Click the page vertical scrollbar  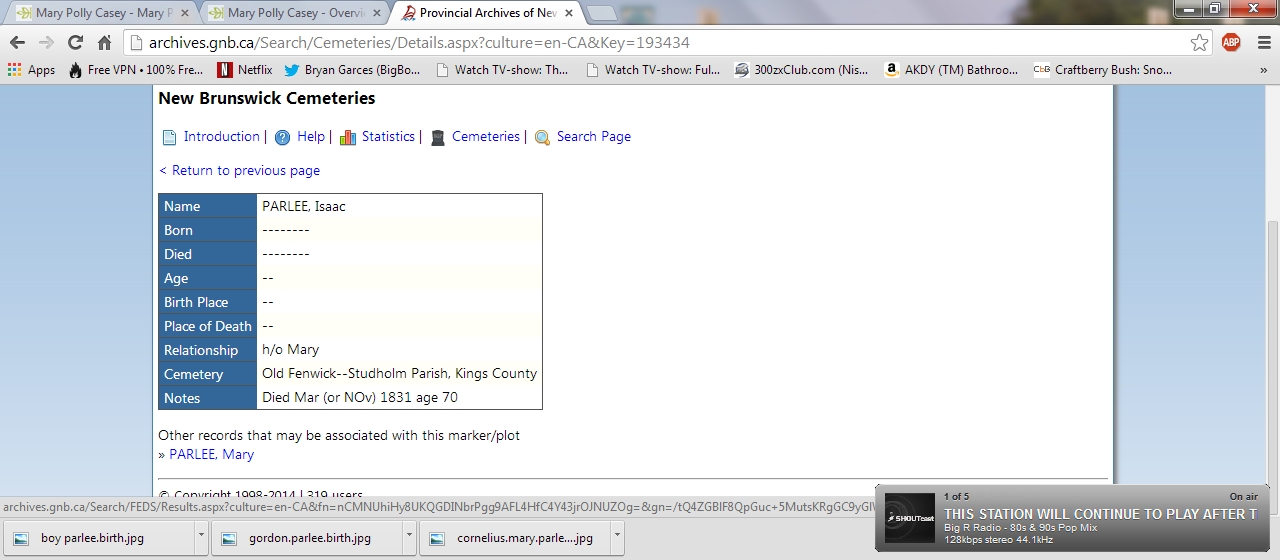click(1272, 300)
